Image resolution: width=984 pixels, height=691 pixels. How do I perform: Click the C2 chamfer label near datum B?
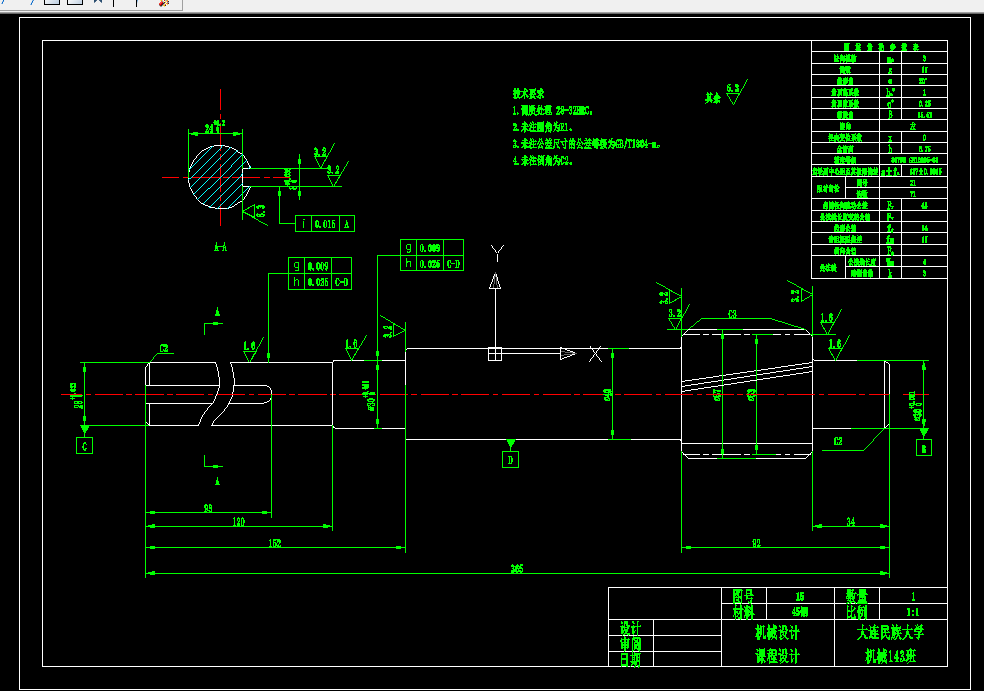click(838, 441)
